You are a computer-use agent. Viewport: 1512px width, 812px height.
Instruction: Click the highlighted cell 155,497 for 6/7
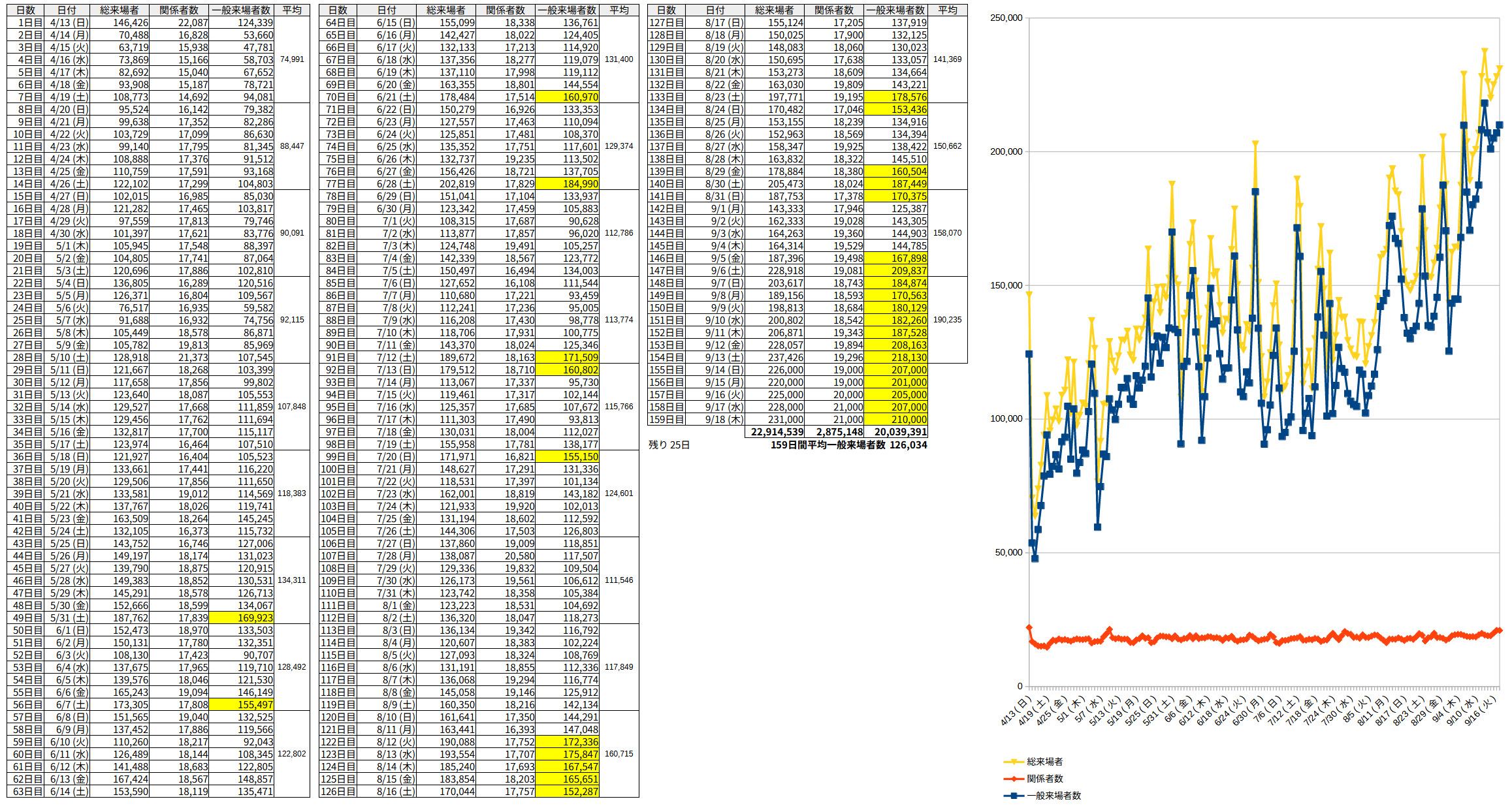[242, 705]
